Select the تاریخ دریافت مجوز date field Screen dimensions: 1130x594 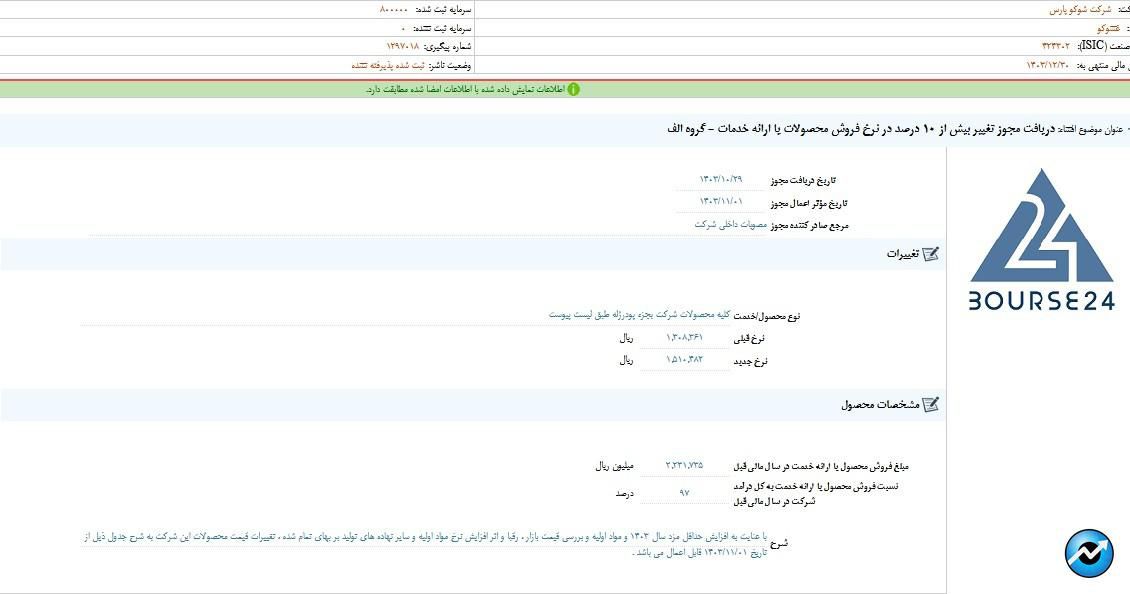coord(721,180)
